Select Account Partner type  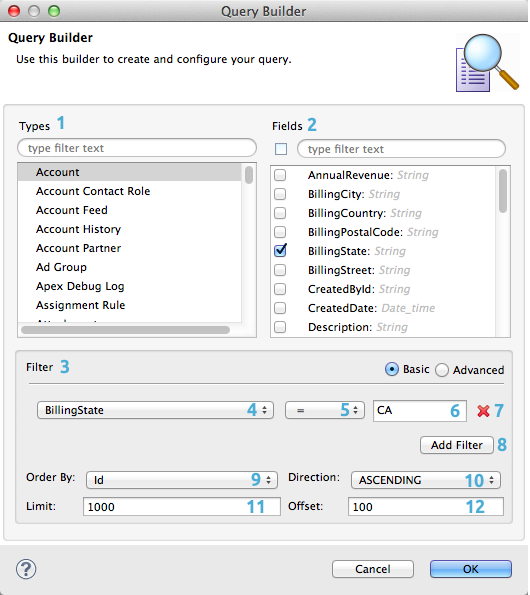point(129,248)
